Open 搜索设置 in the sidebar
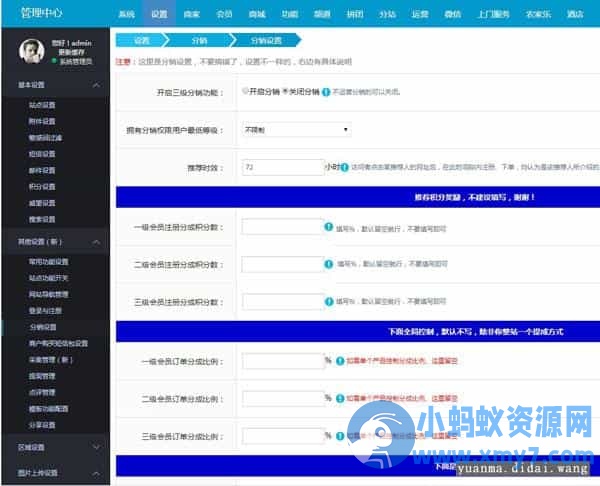Image resolution: width=600 pixels, height=486 pixels. coord(42,219)
